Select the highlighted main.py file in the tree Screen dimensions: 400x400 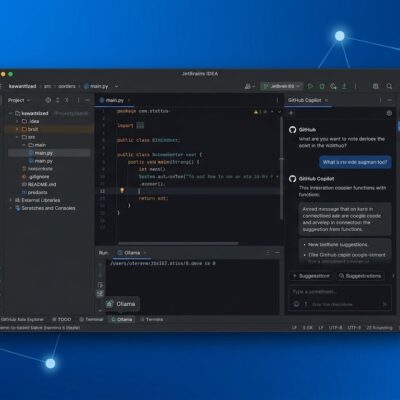click(x=49, y=153)
